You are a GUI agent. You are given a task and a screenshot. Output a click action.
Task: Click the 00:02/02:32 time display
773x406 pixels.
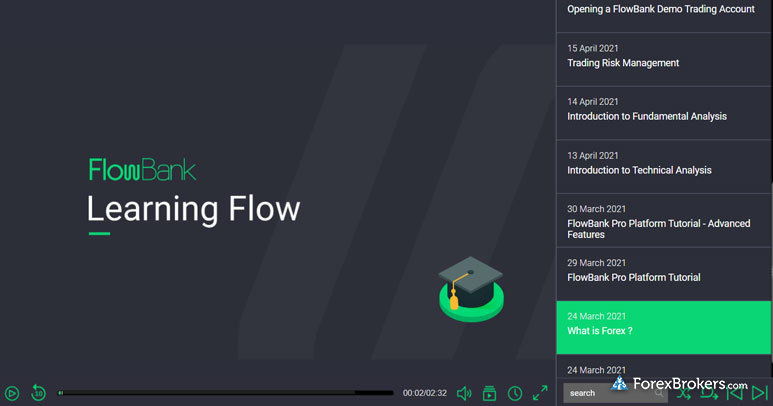coord(425,393)
